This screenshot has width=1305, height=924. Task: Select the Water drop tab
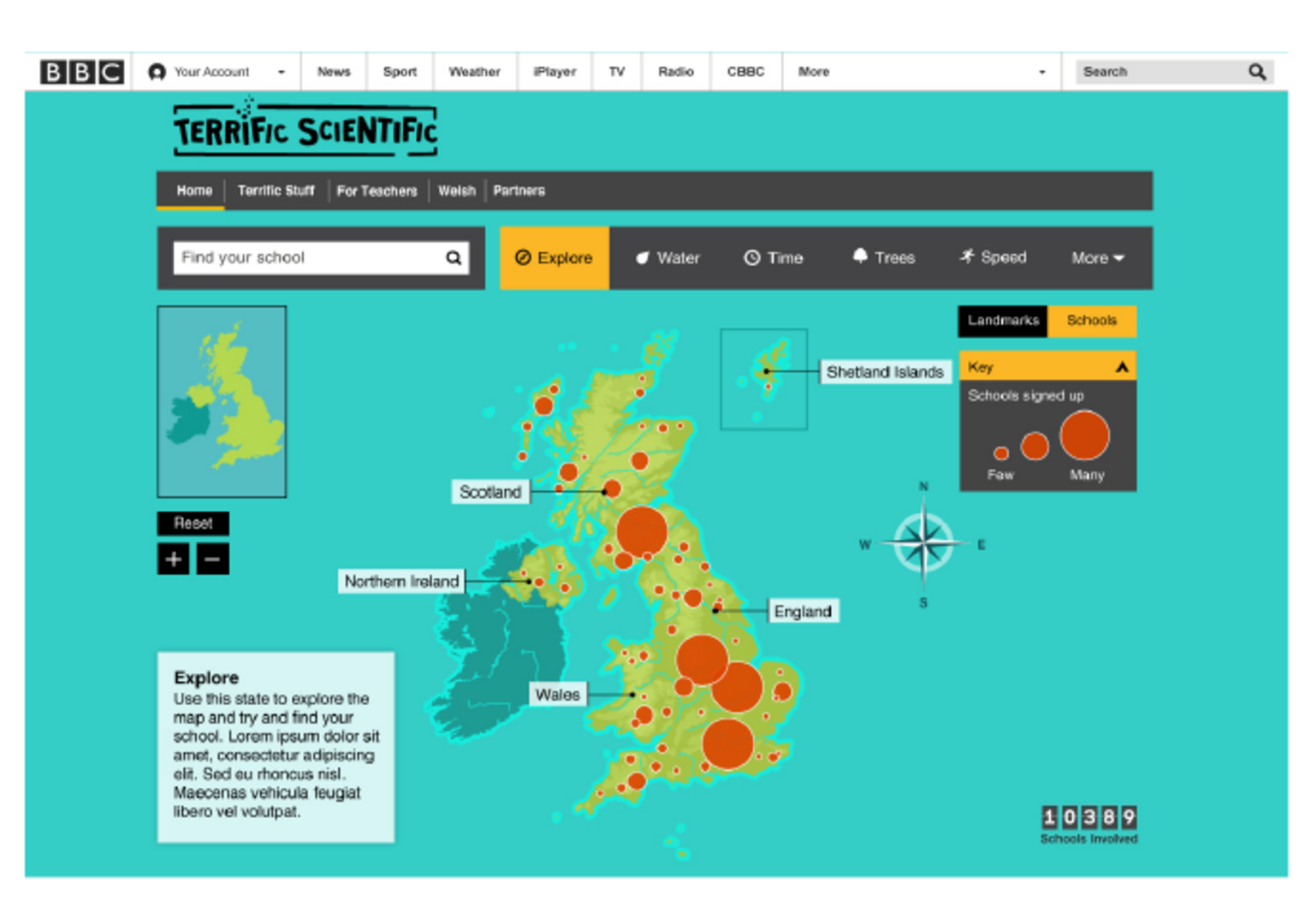(667, 258)
